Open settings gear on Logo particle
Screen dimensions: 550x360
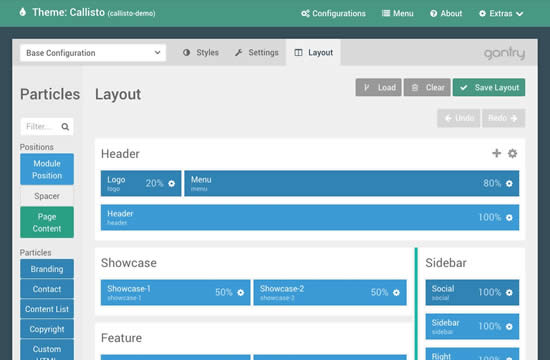point(171,184)
